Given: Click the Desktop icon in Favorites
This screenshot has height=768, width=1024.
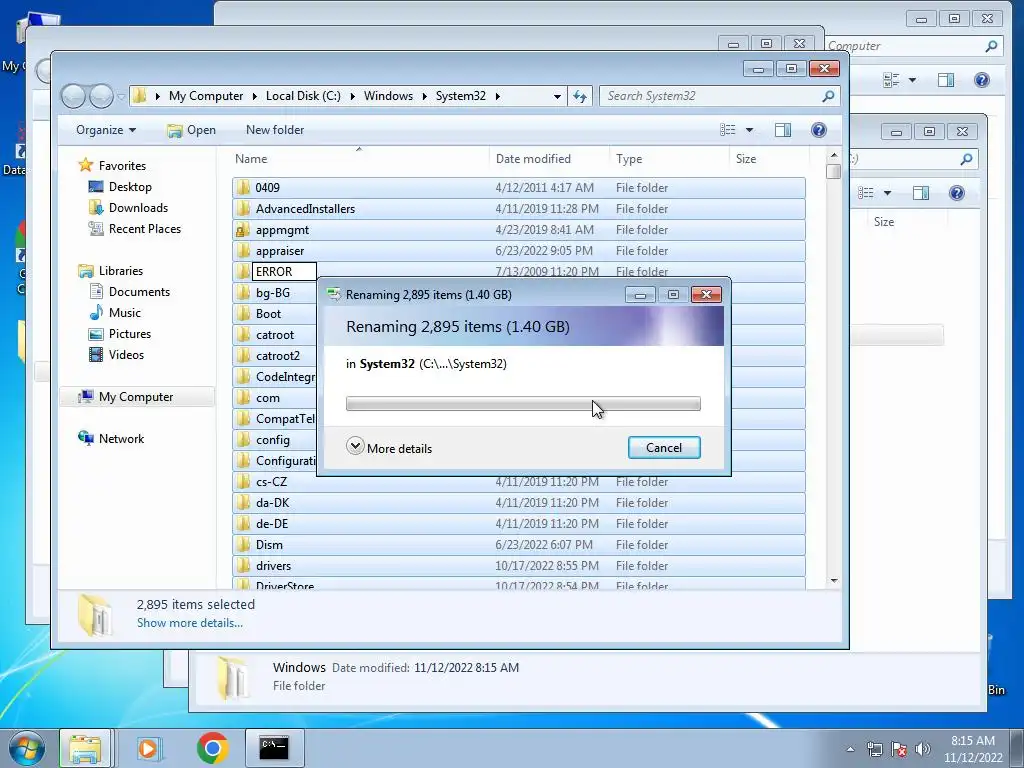Looking at the screenshot, I should coord(96,187).
